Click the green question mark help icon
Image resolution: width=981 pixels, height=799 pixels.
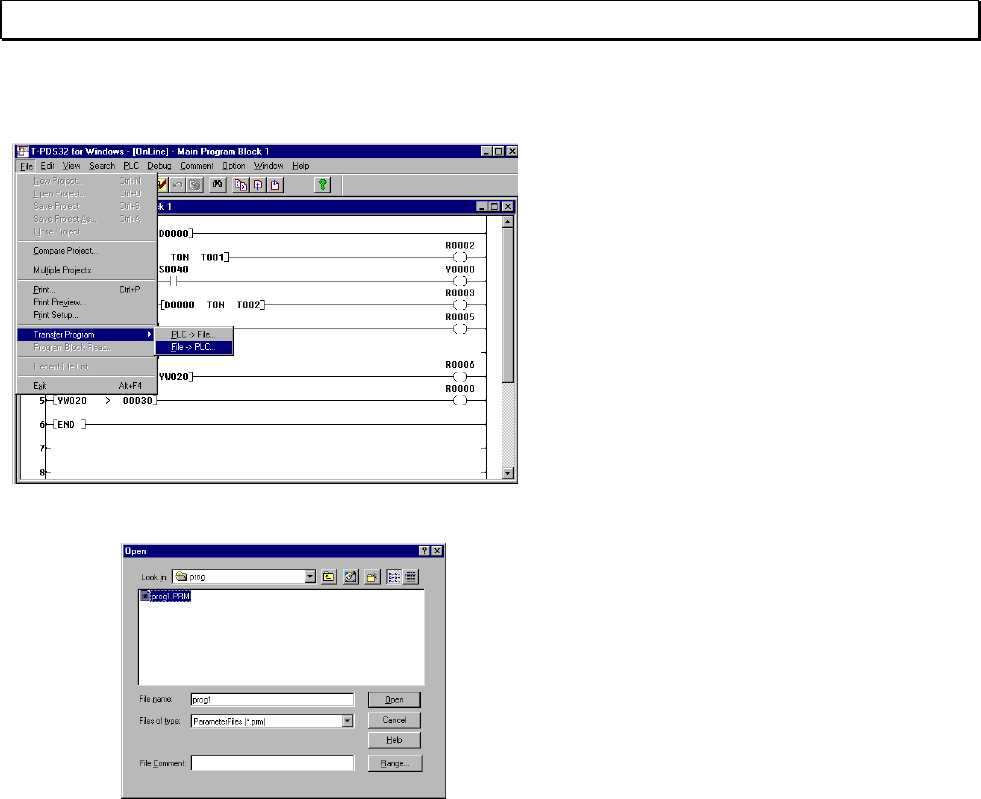click(x=322, y=185)
